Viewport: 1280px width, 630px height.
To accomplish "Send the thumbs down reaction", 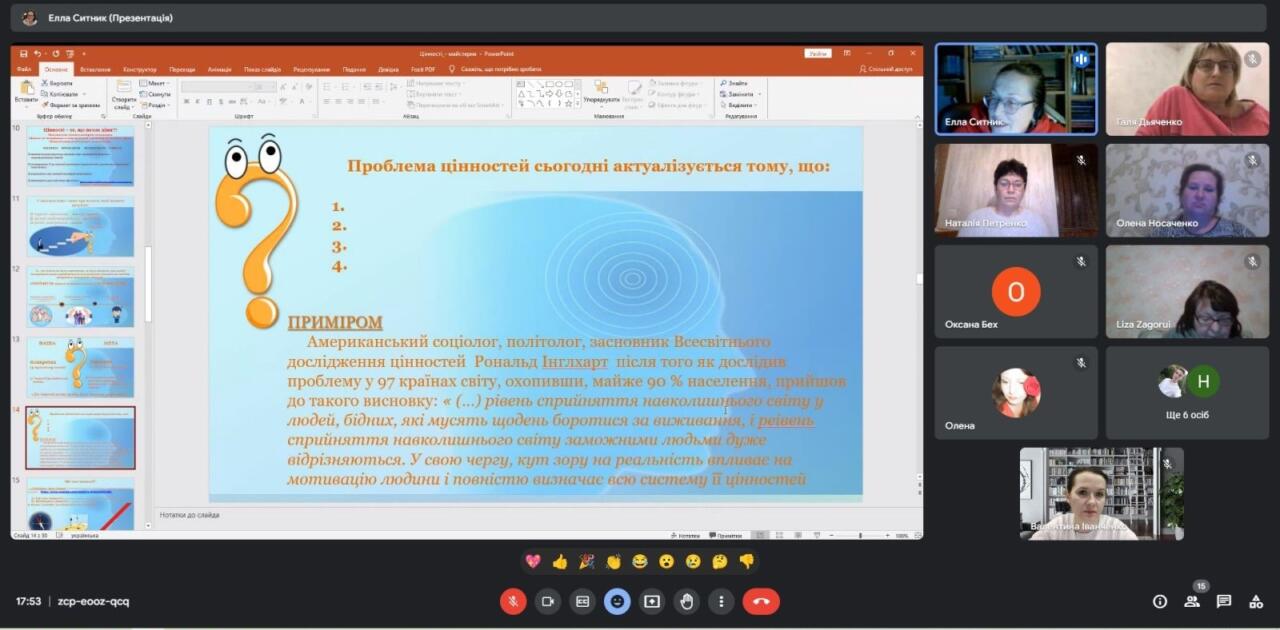I will coord(746,562).
